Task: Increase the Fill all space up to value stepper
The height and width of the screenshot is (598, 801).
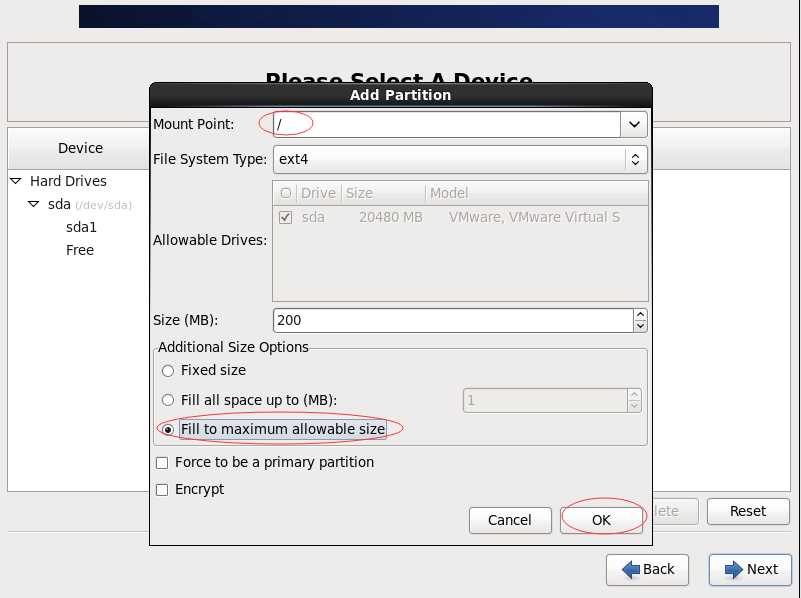Action: (634, 395)
